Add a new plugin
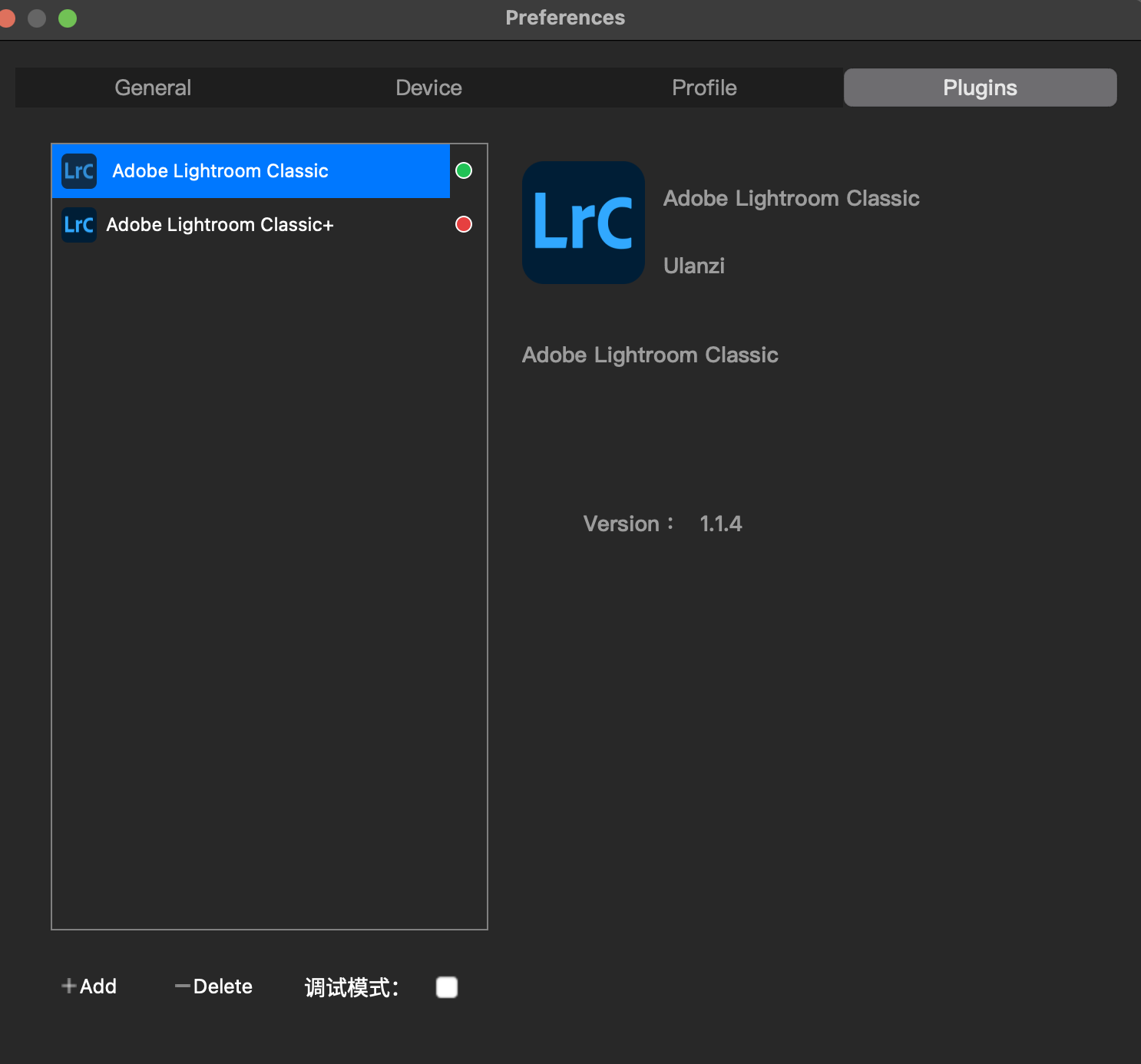 click(x=89, y=986)
